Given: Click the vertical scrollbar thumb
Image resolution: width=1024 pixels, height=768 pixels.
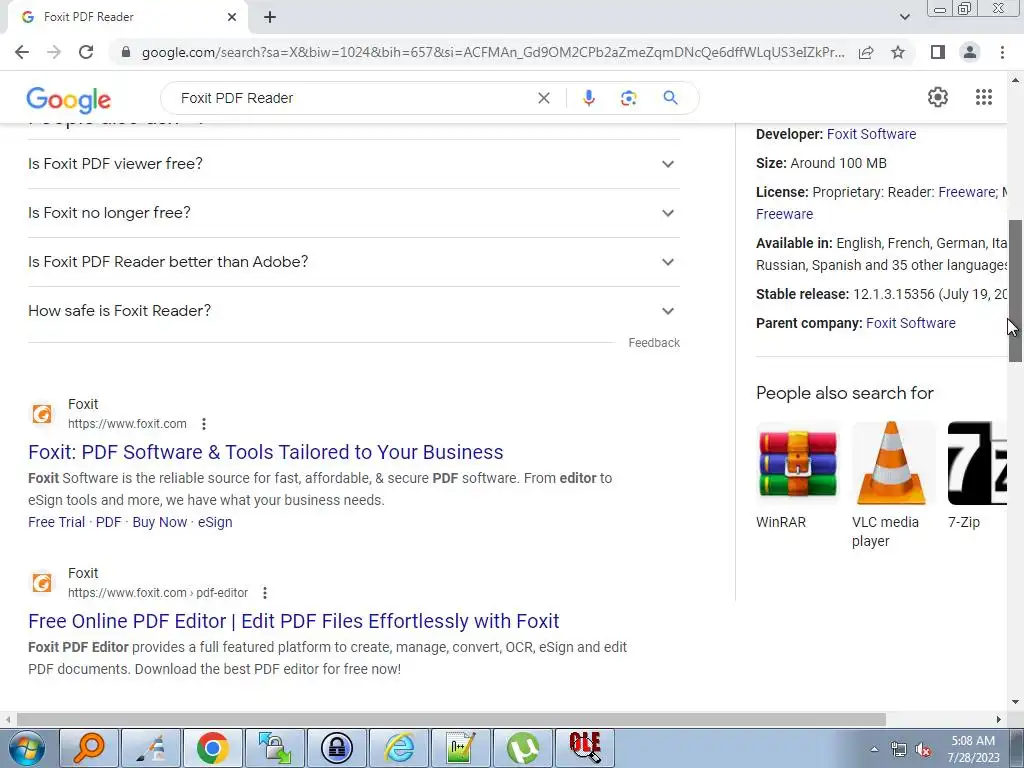Looking at the screenshot, I should coord(1015,291).
